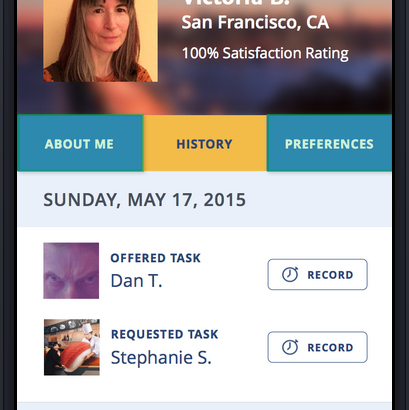Click the blurred city banner below the profile photo
409x410 pixels.
pyautogui.click(x=205, y=98)
